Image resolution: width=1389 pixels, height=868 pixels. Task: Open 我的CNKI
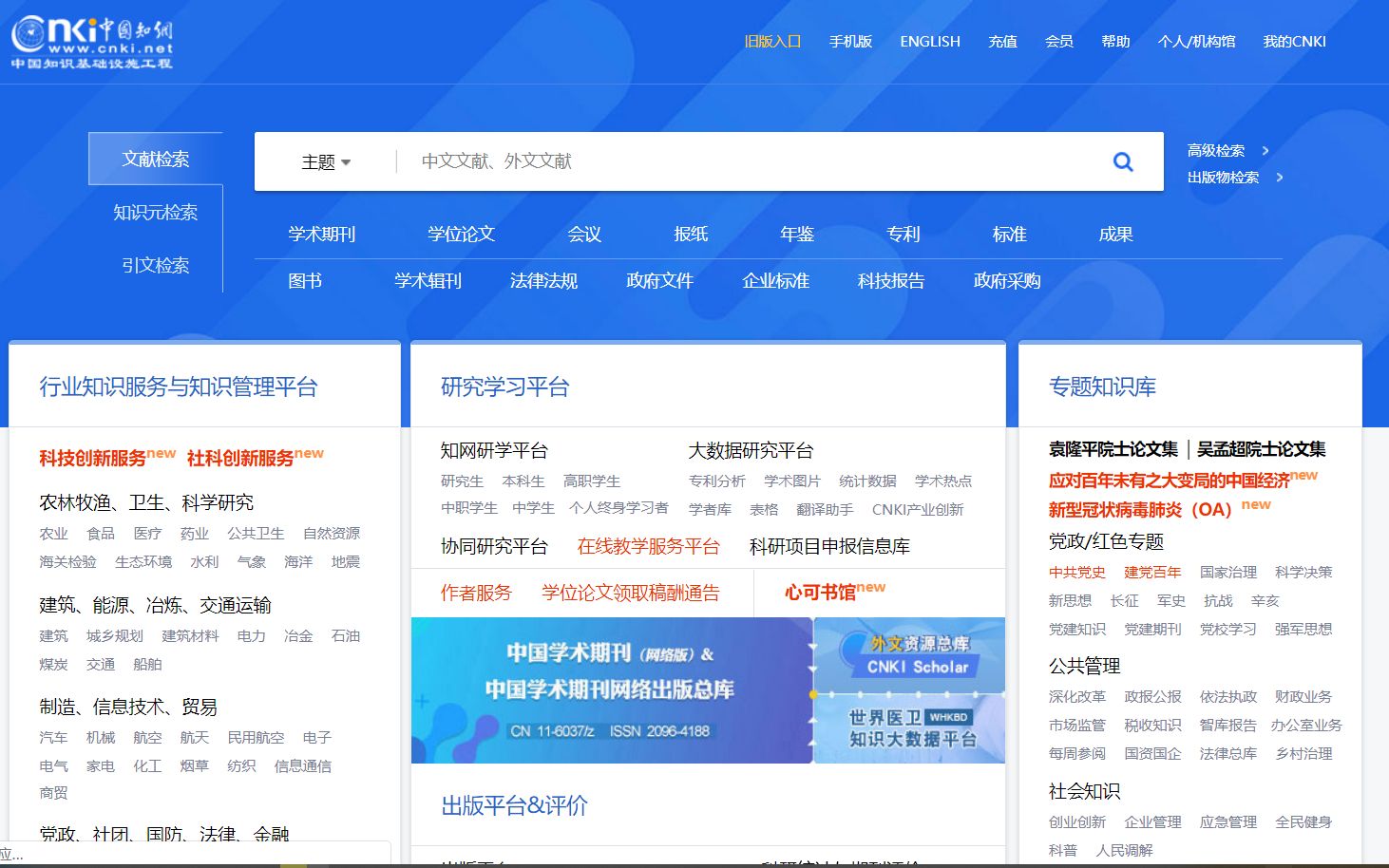click(1294, 42)
